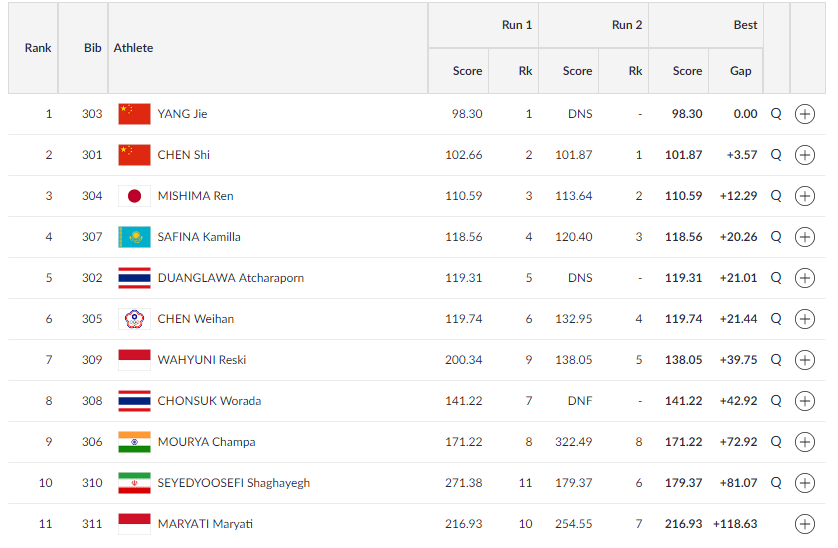Click plus icon beside SAFINA Kamilla
Screen dimensions: 838x548
tap(805, 237)
